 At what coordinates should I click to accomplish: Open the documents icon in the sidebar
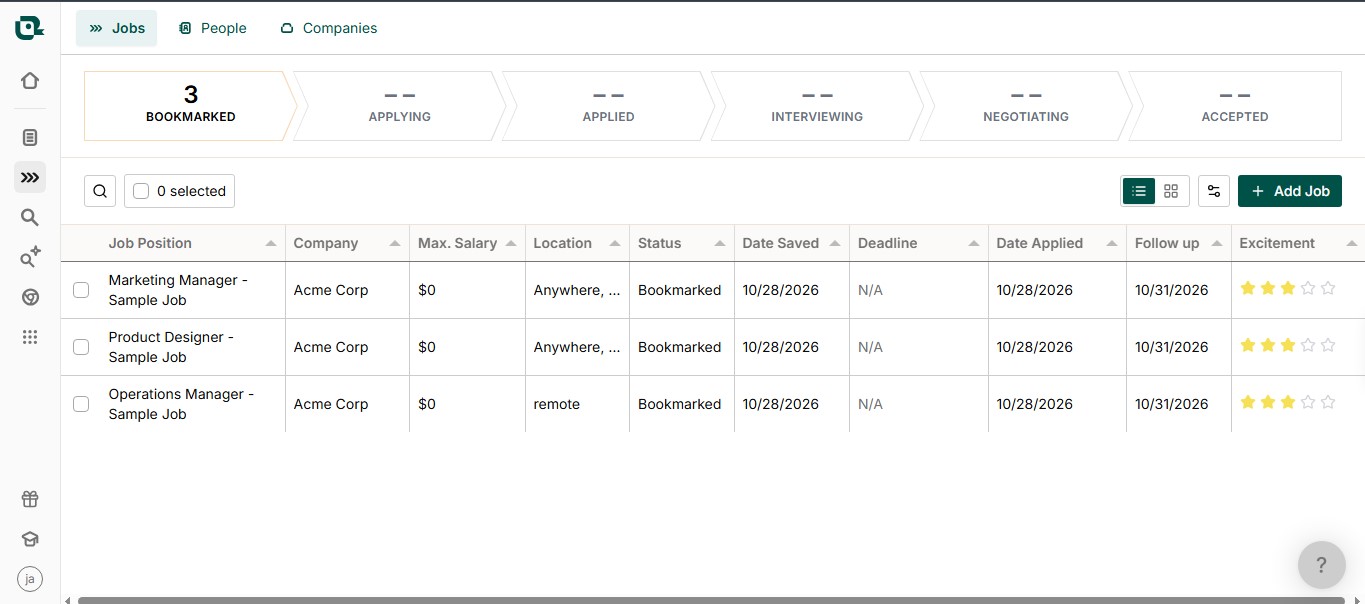[x=30, y=137]
